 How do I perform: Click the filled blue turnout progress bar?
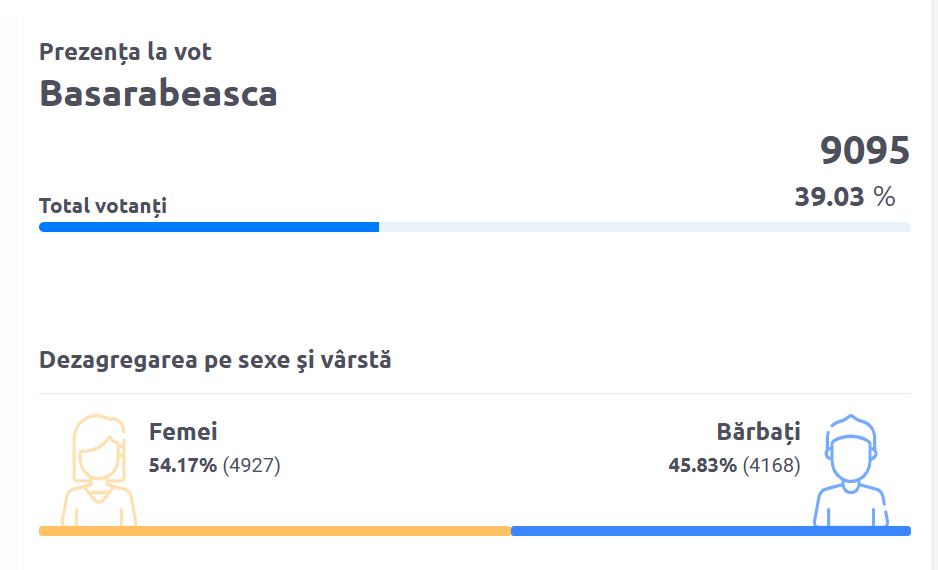coord(208,227)
